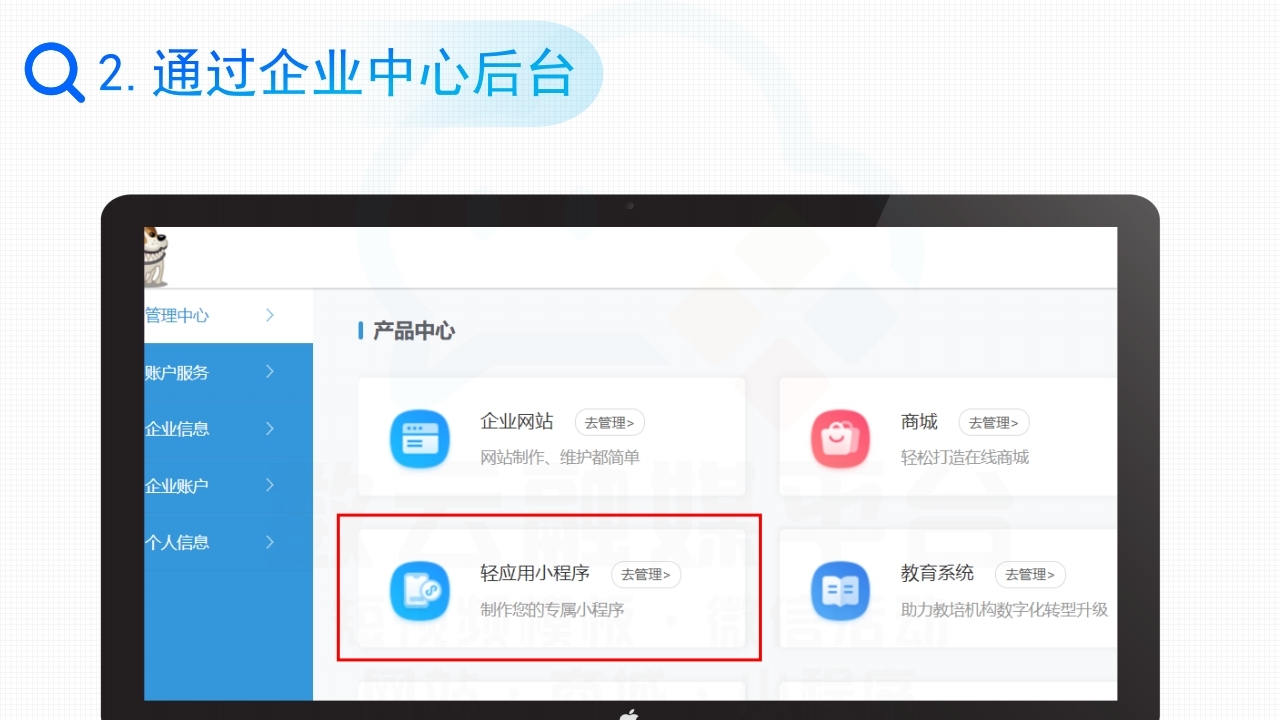Click 轻松打造在线商城 description
This screenshot has width=1280, height=720.
(965, 457)
